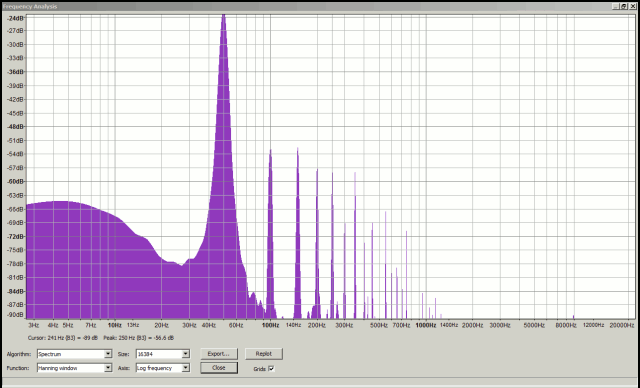Click the 'Size:' label
The width and height of the screenshot is (640, 388).
click(x=123, y=354)
